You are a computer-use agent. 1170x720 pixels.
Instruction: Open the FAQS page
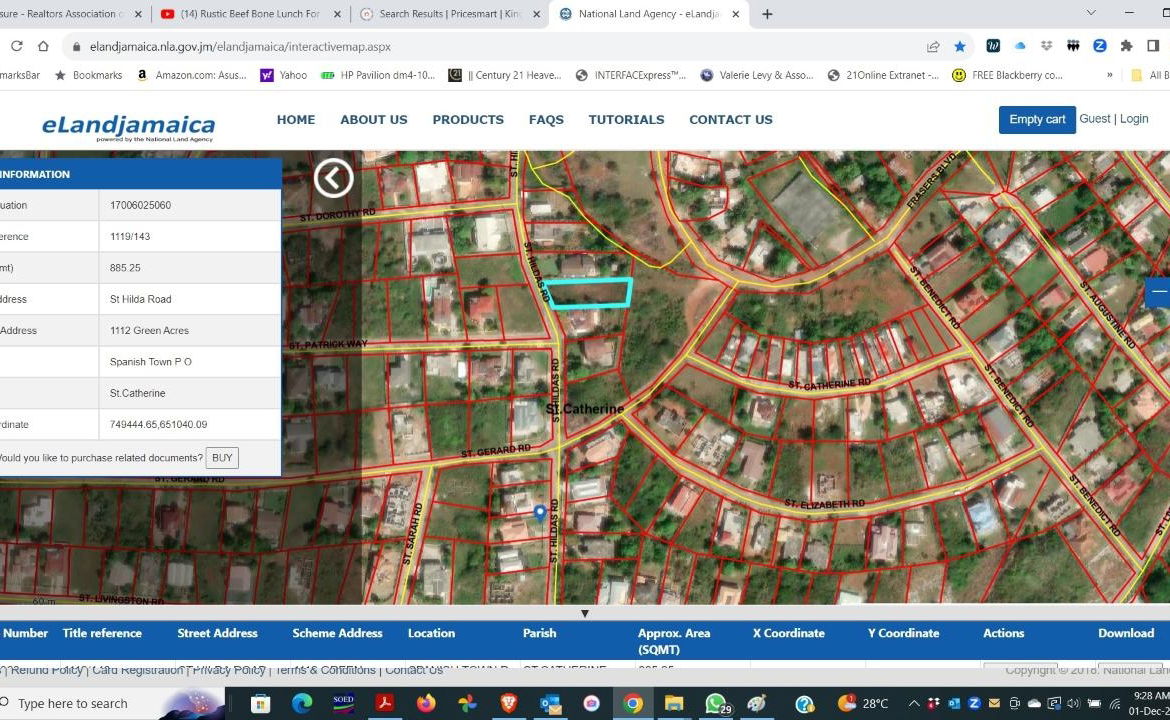point(546,119)
